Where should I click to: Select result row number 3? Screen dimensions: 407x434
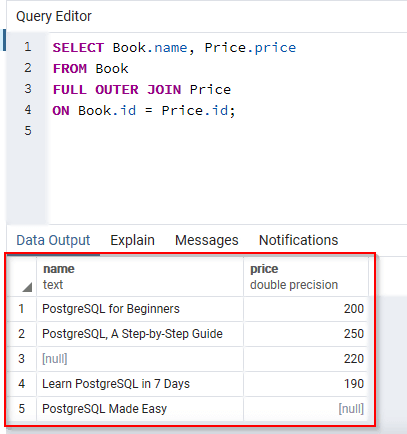tap(22, 359)
